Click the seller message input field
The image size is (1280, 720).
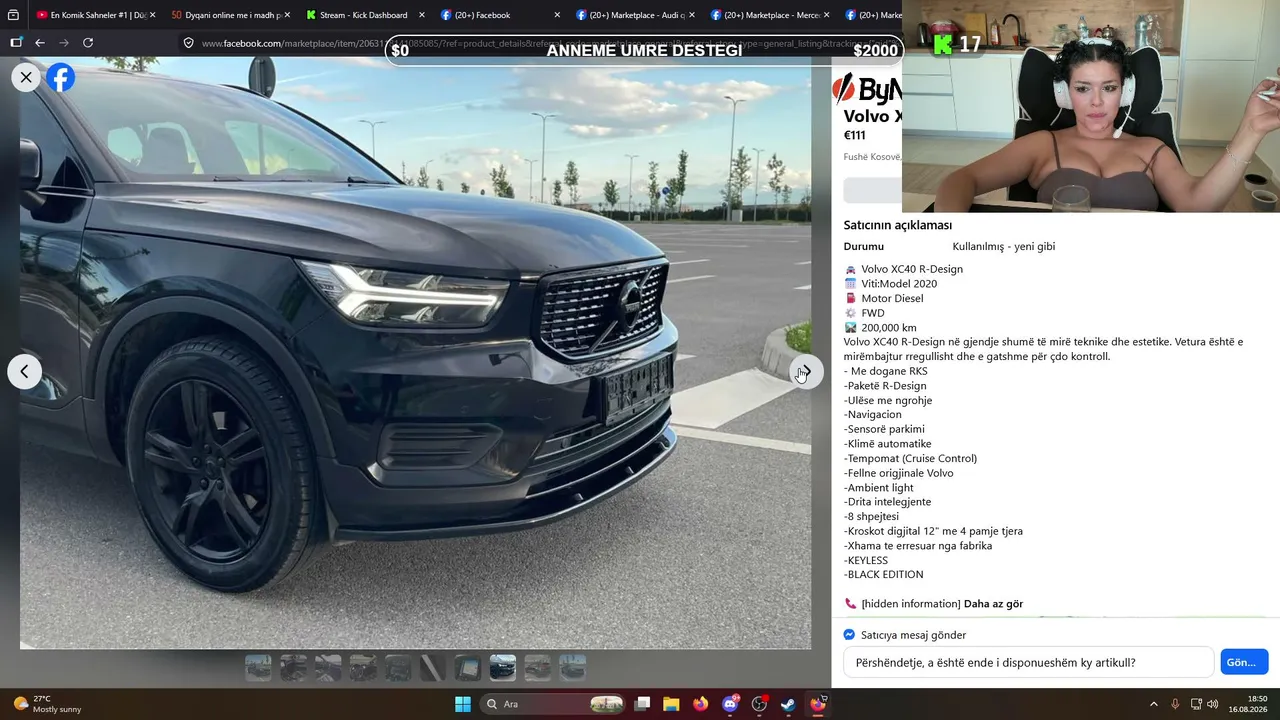[x=1028, y=662]
